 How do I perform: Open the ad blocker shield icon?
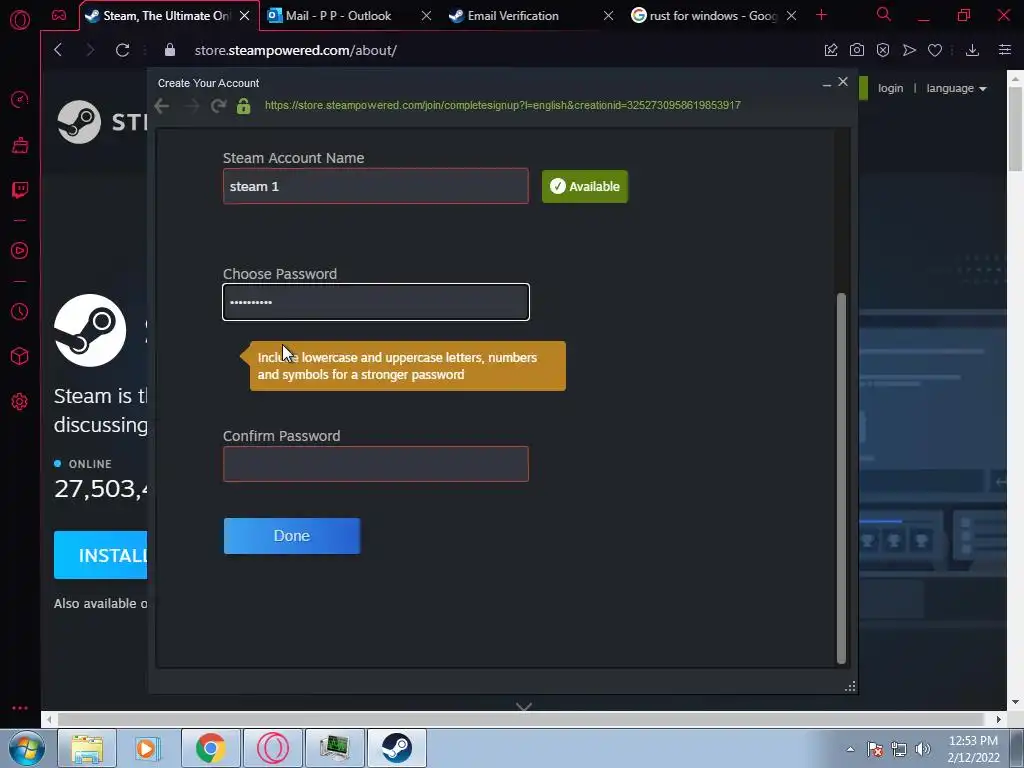click(883, 50)
